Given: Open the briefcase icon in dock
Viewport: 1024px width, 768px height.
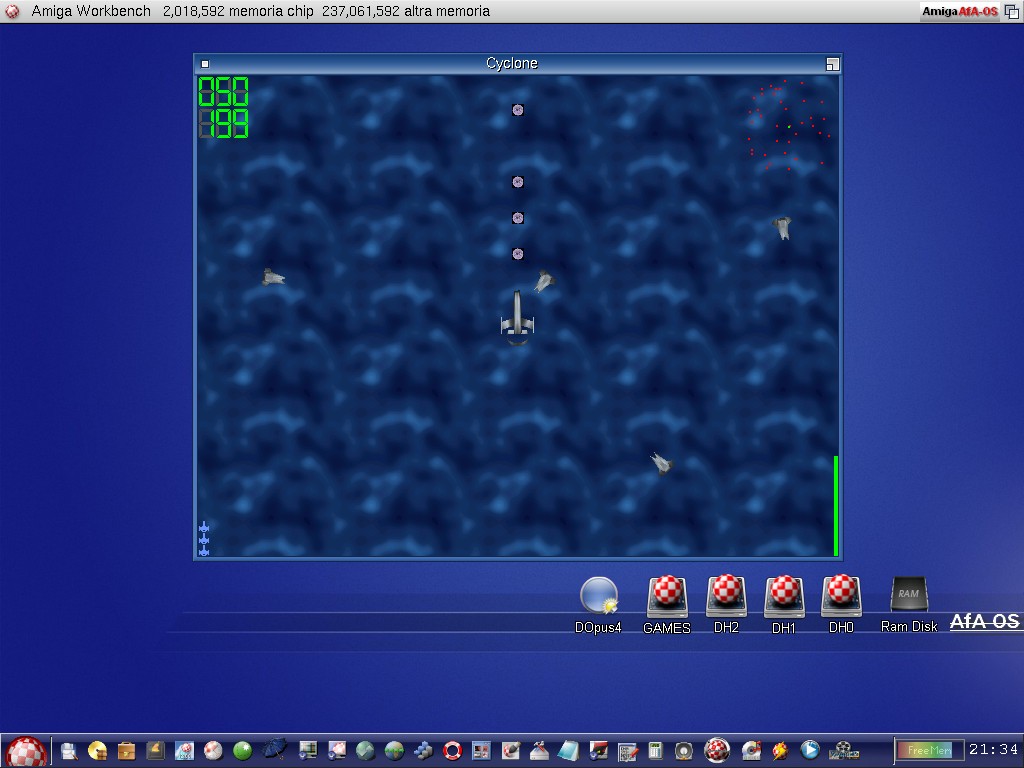Looking at the screenshot, I should click(x=126, y=750).
